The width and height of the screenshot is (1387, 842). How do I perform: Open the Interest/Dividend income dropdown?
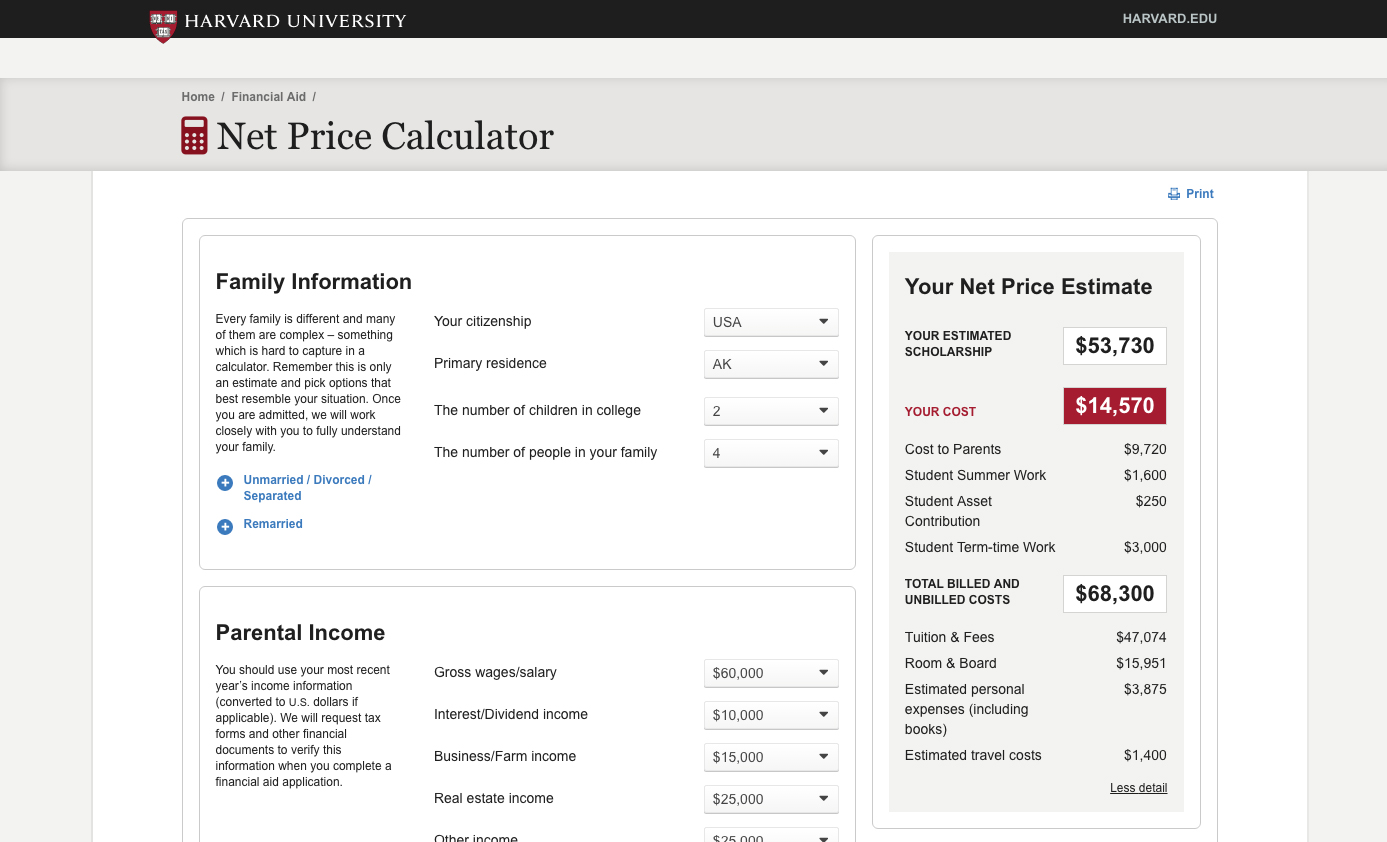(x=771, y=715)
